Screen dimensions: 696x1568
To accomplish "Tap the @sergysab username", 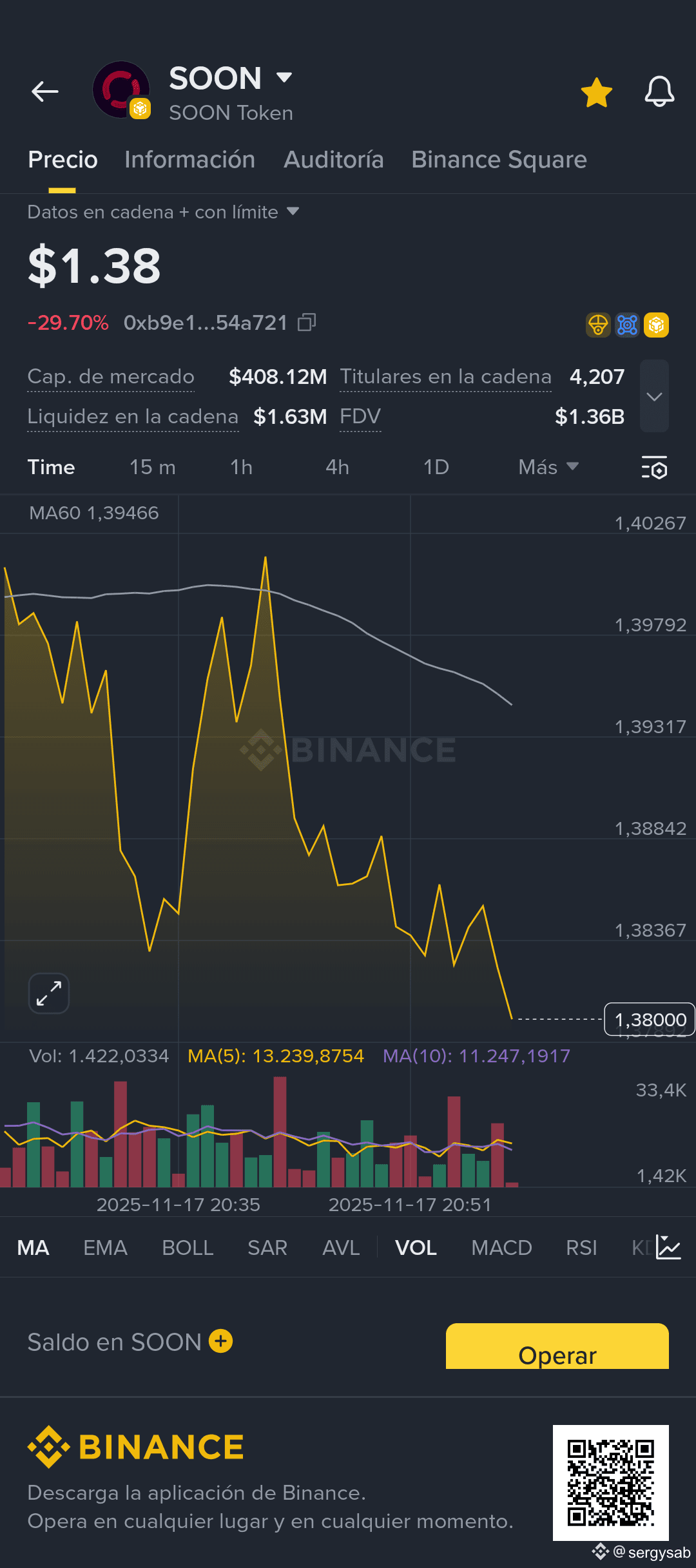I will coord(652,1553).
